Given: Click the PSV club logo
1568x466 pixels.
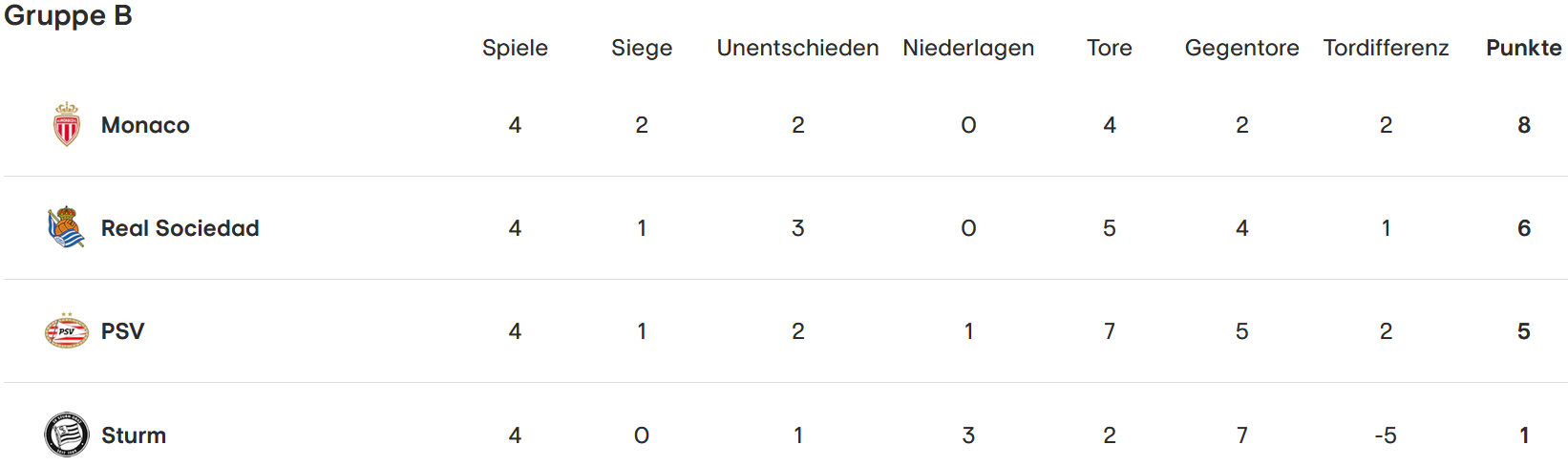Looking at the screenshot, I should [x=67, y=331].
